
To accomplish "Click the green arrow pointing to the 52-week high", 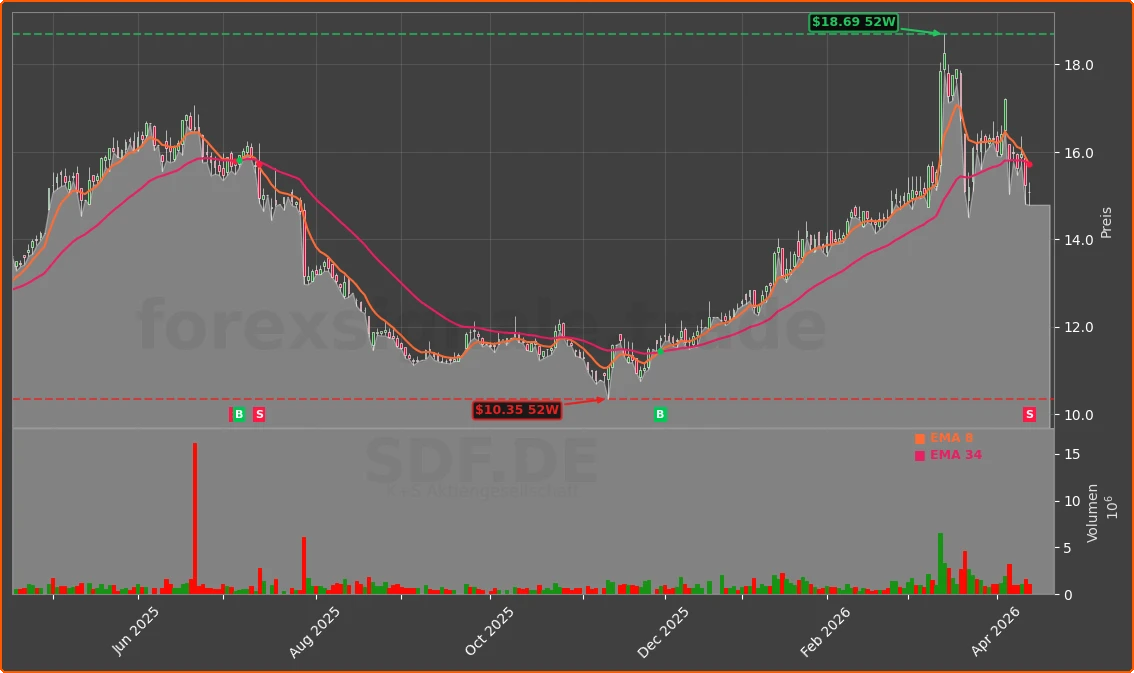I will [920, 32].
